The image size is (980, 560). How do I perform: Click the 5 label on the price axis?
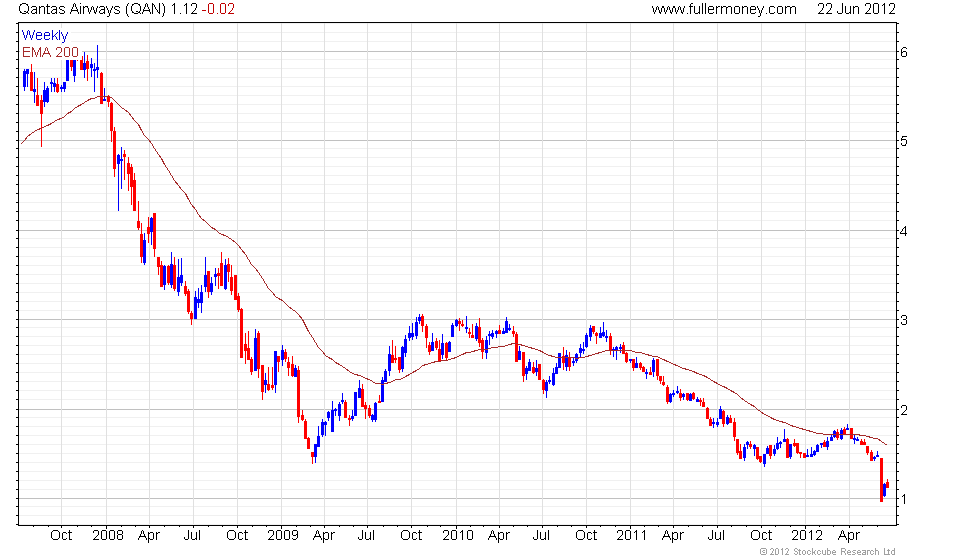[904, 141]
